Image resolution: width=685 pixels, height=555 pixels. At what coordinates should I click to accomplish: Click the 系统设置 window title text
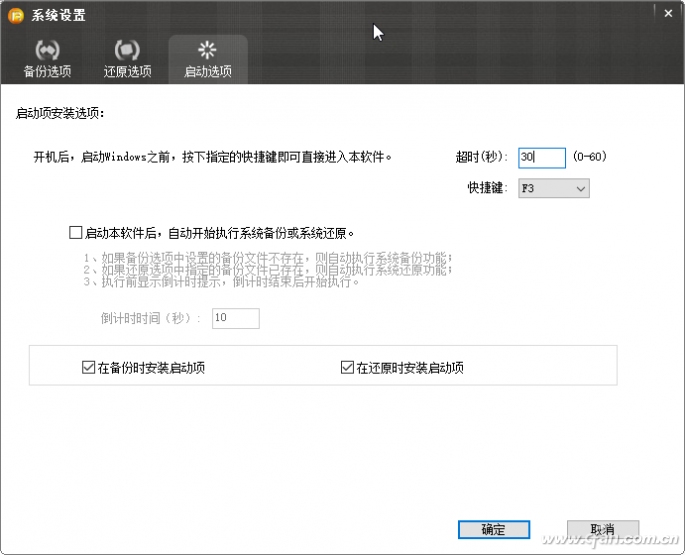[x=59, y=15]
